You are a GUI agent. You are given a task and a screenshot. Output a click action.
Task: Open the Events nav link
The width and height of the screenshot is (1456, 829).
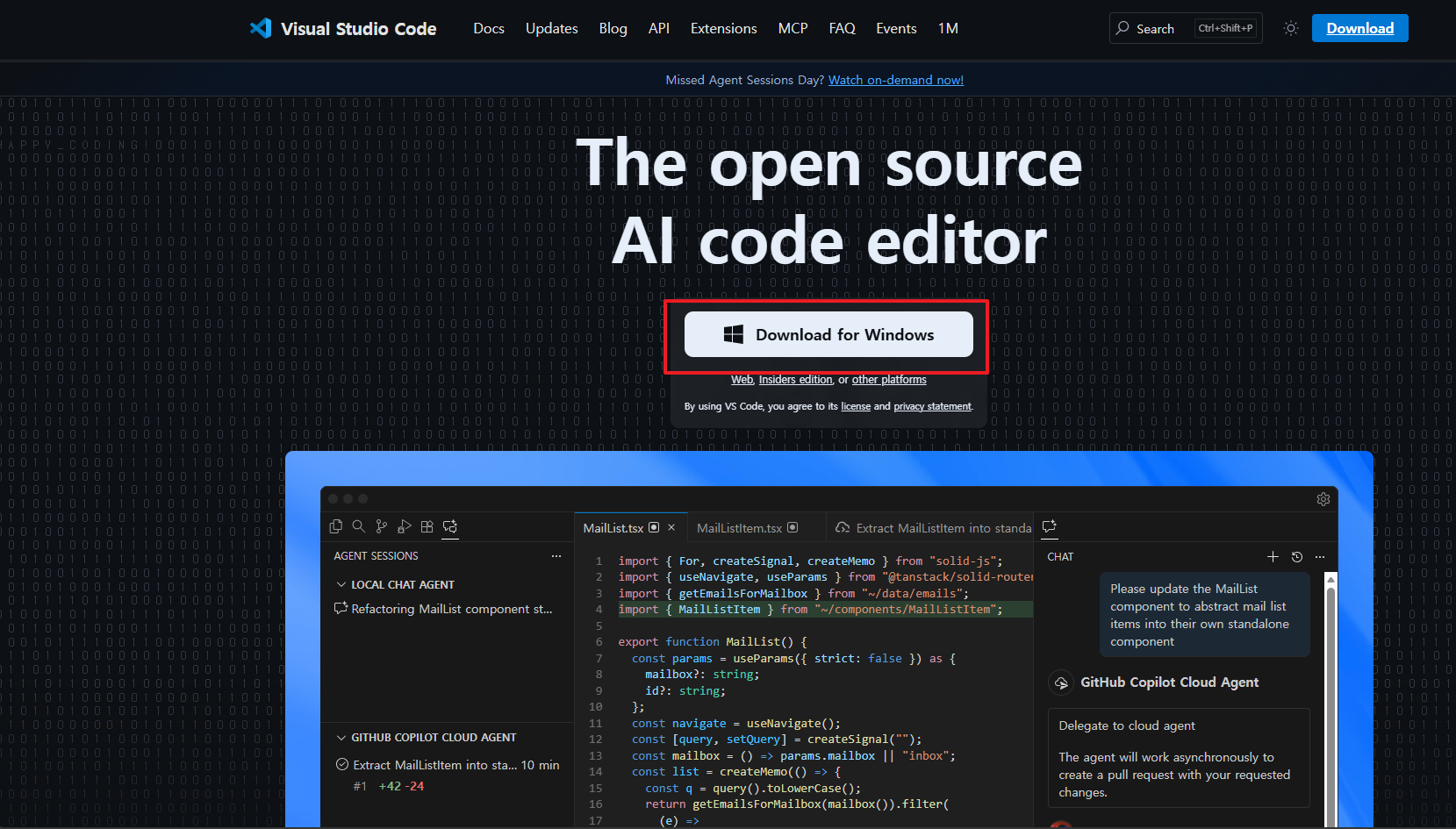tap(896, 28)
